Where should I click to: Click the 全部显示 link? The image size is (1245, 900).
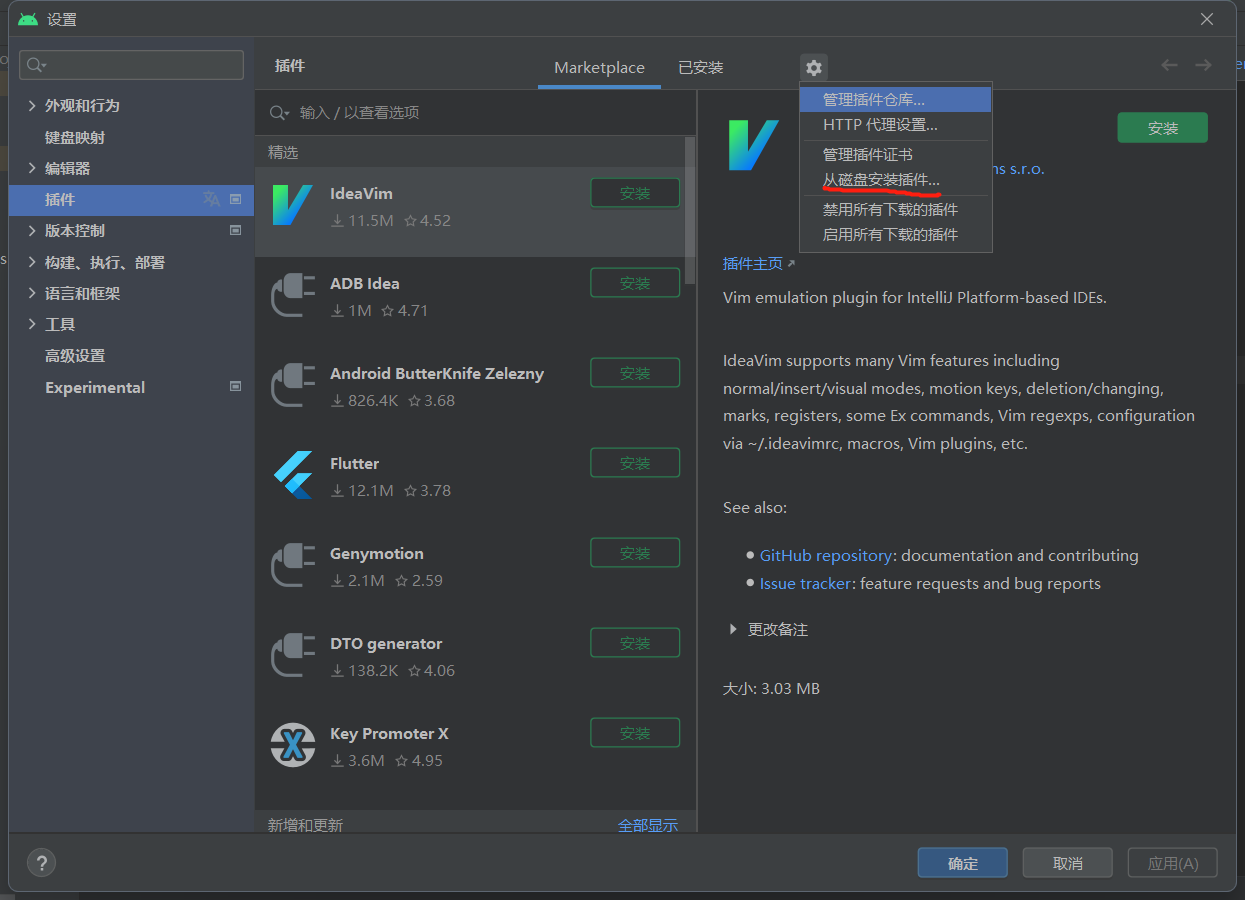[x=647, y=825]
